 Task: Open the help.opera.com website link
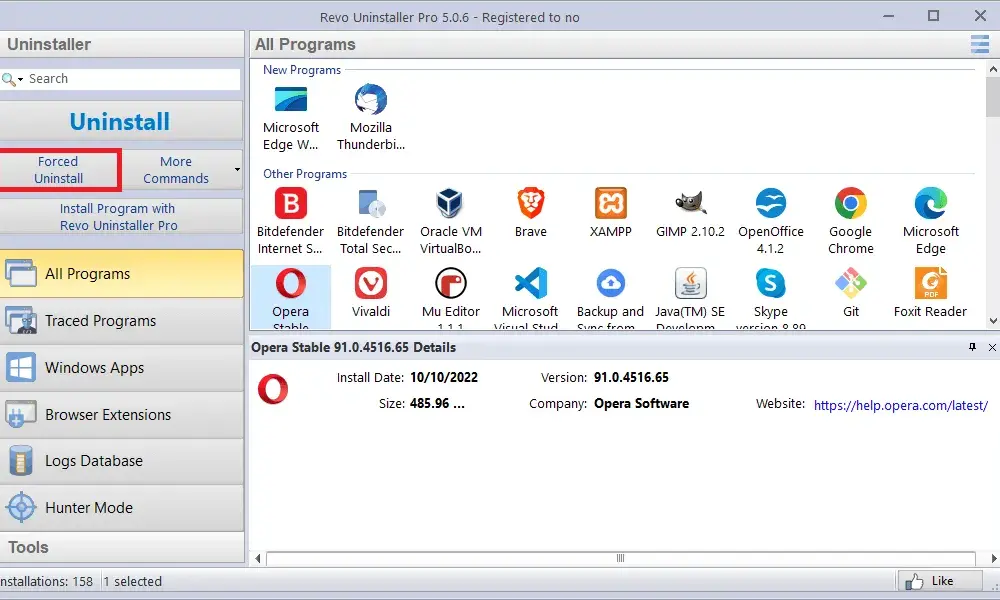tap(901, 406)
